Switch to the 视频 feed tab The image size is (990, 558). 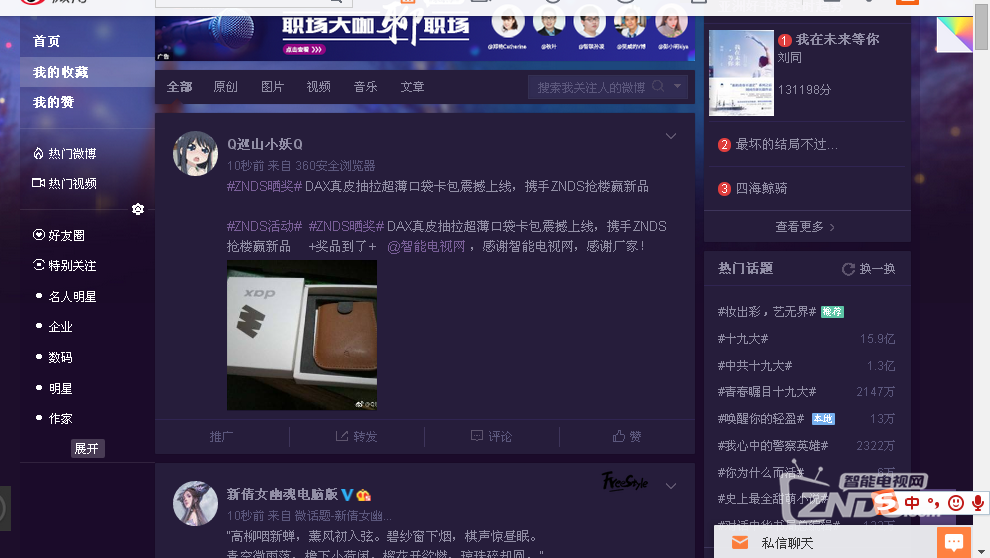[318, 87]
